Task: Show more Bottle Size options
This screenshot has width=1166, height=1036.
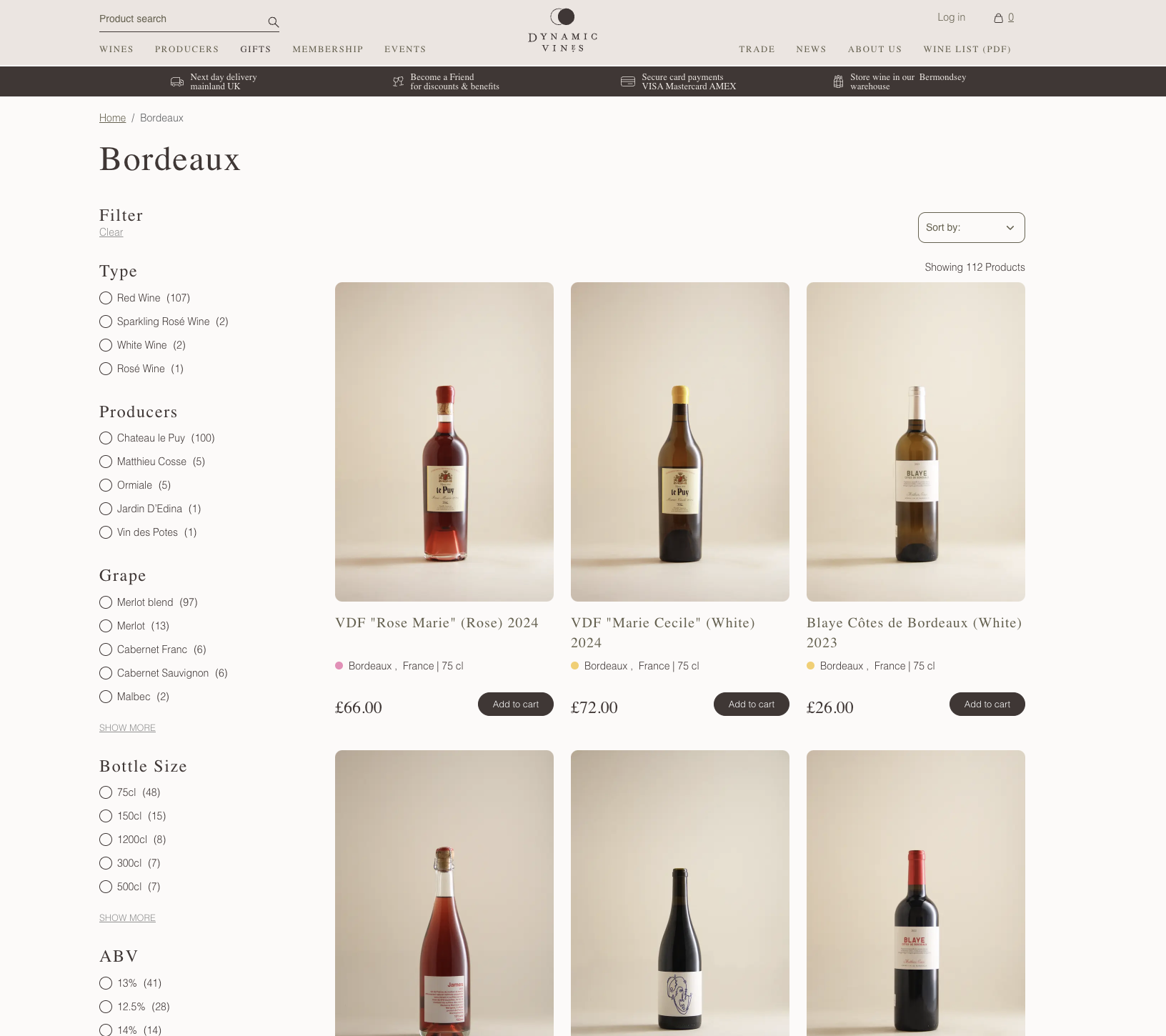Action: coord(127,917)
